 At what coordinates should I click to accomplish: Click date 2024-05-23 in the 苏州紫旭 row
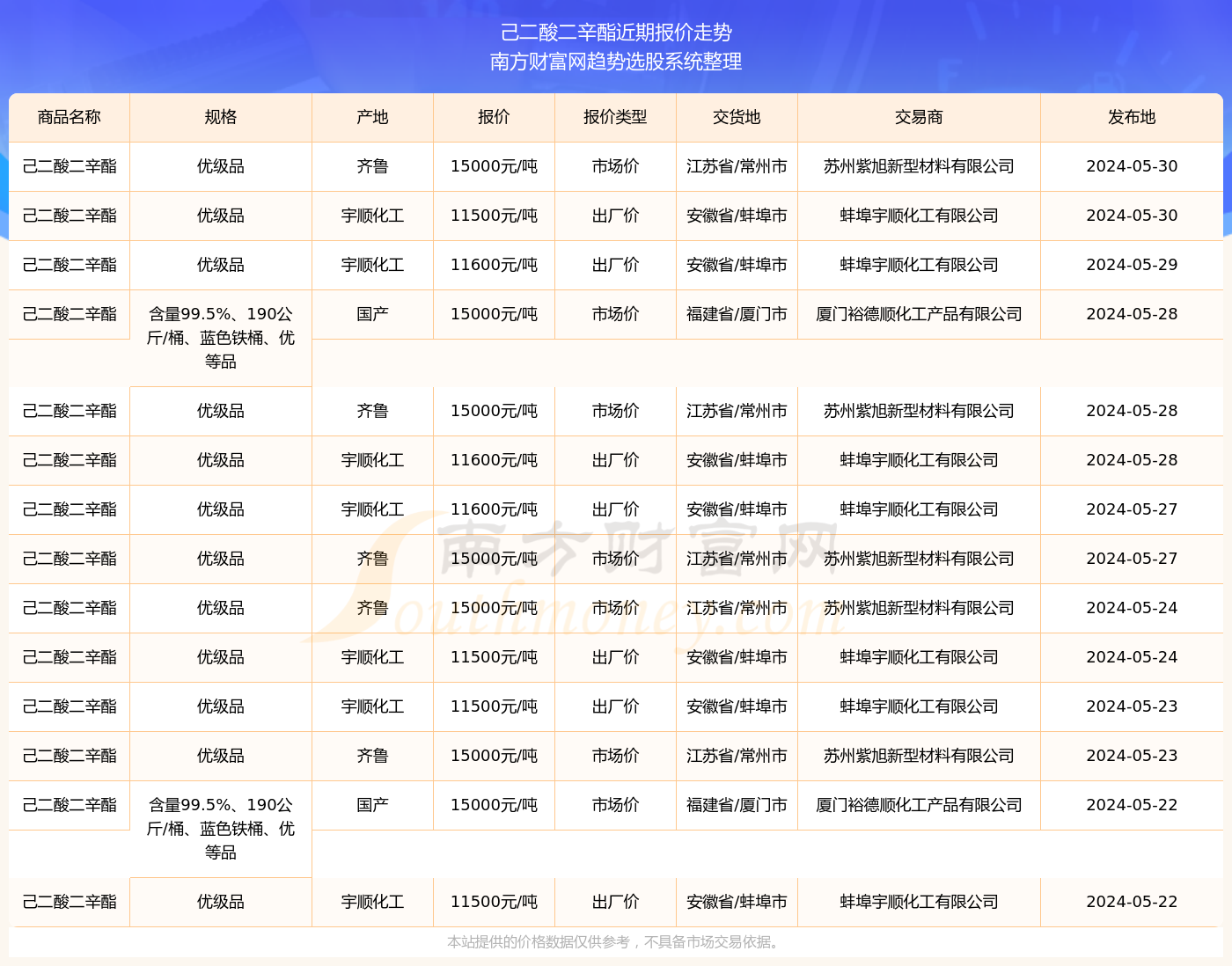coord(1132,756)
